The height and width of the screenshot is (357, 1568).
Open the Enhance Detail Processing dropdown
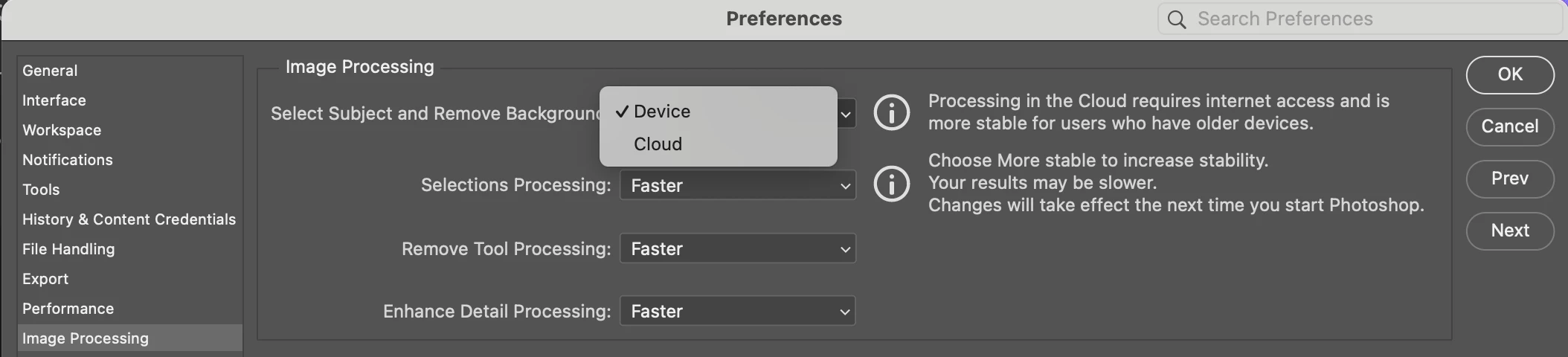[x=737, y=311]
